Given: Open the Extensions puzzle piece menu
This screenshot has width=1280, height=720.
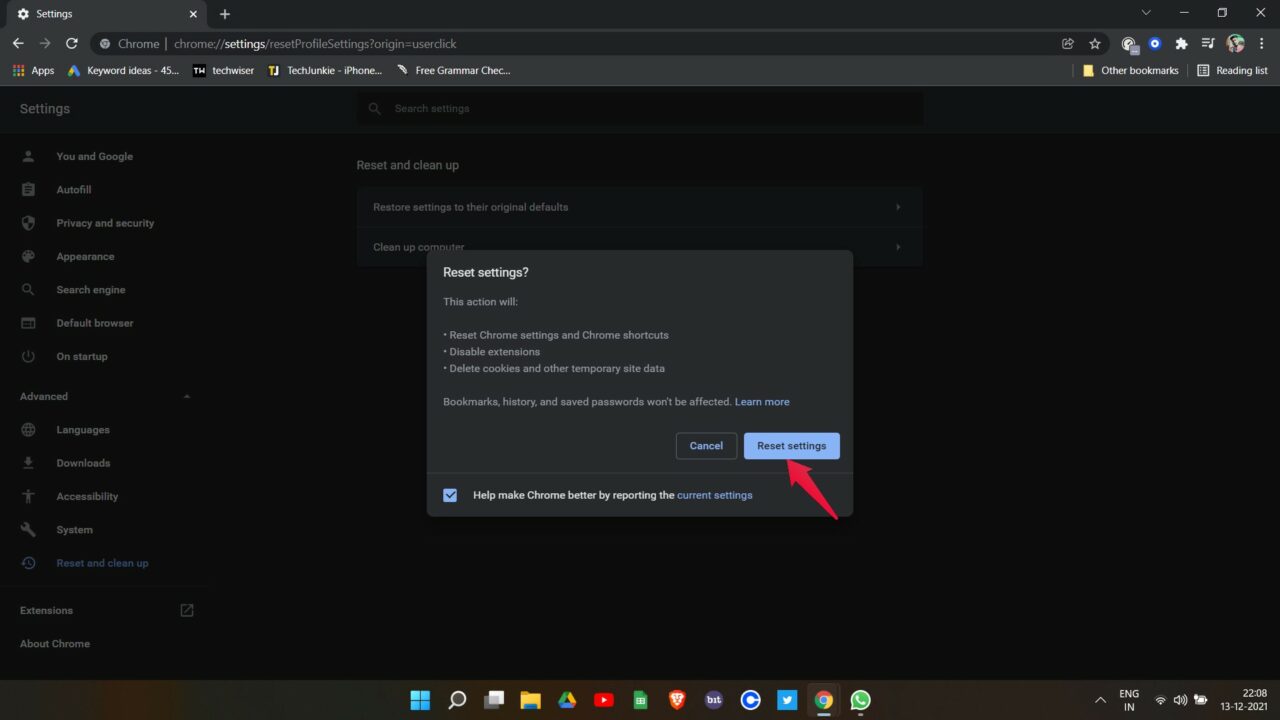Looking at the screenshot, I should pyautogui.click(x=1181, y=44).
